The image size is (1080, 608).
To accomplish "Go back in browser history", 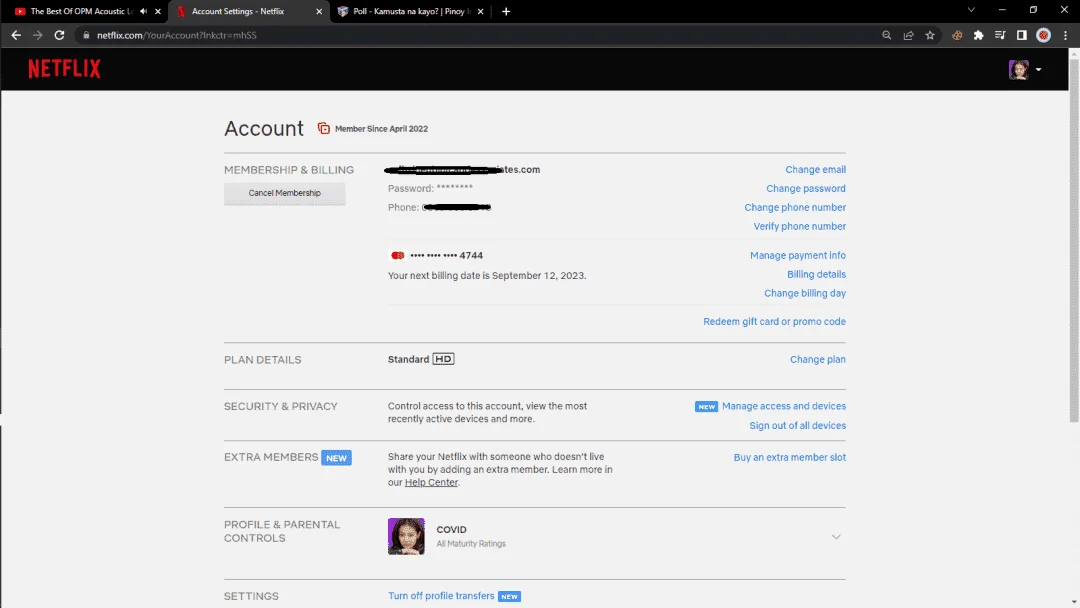I will click(x=16, y=35).
